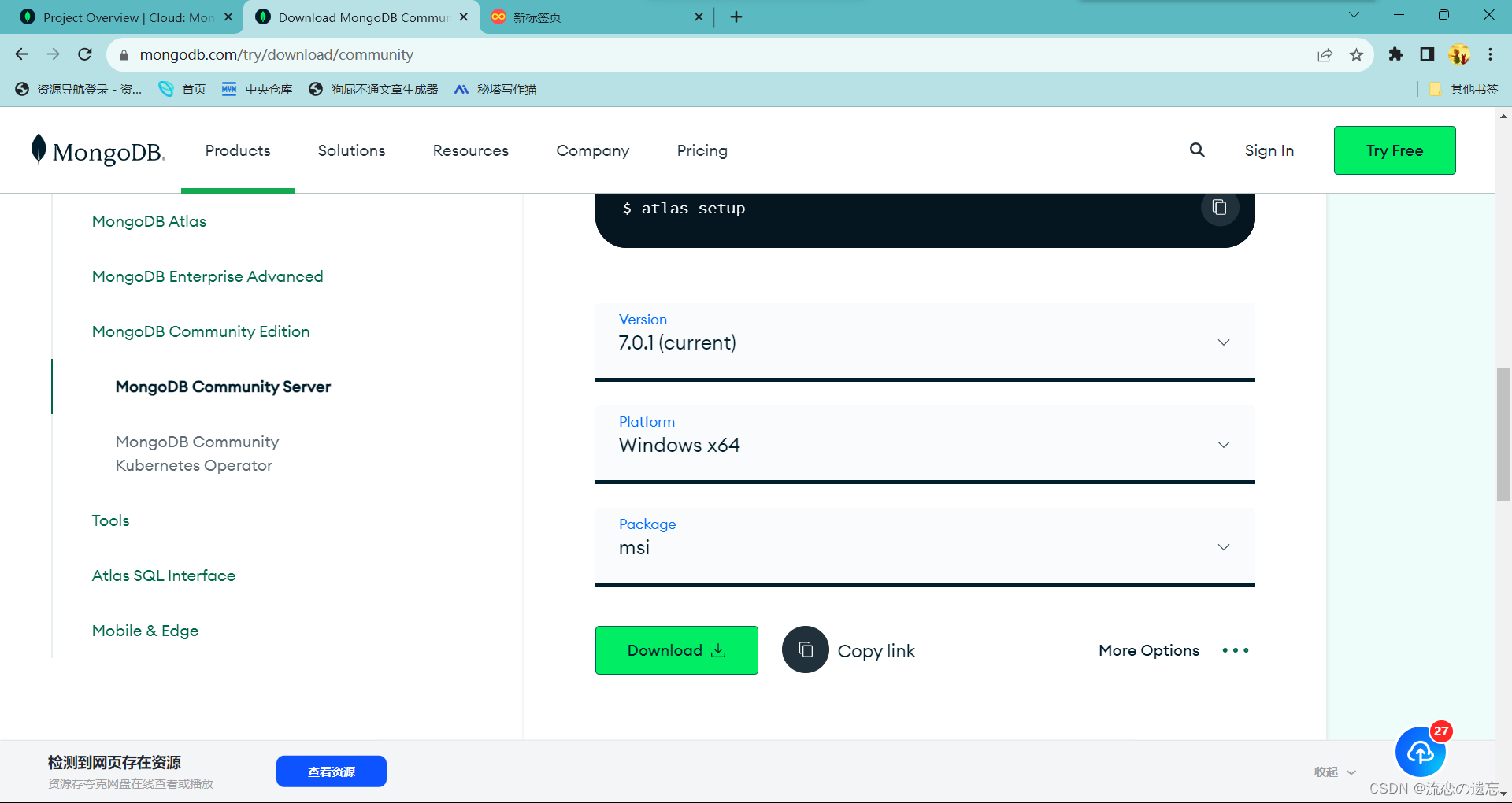Close the 新标签页 tab
The width and height of the screenshot is (1512, 803).
point(699,17)
